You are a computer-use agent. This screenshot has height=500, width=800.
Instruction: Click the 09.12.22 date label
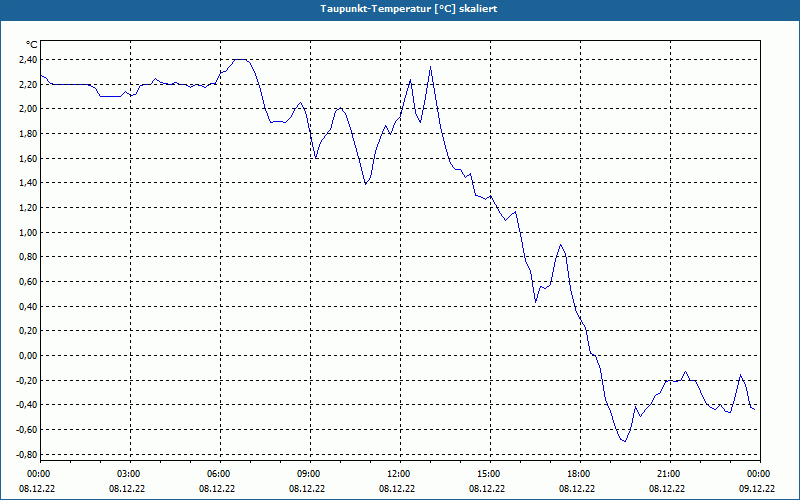[757, 488]
